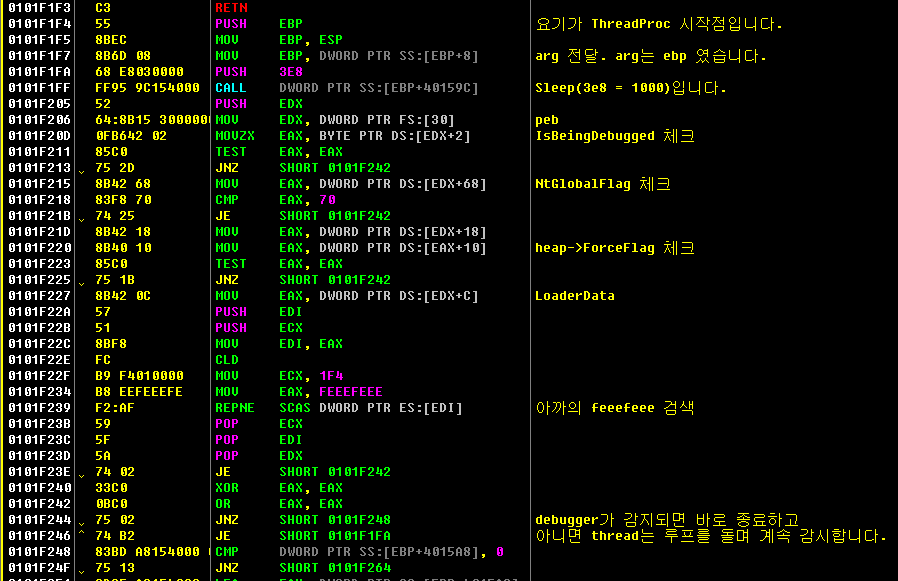Click the JE SHORT 0101F1FA loop jump
This screenshot has width=898, height=581.
[303, 536]
